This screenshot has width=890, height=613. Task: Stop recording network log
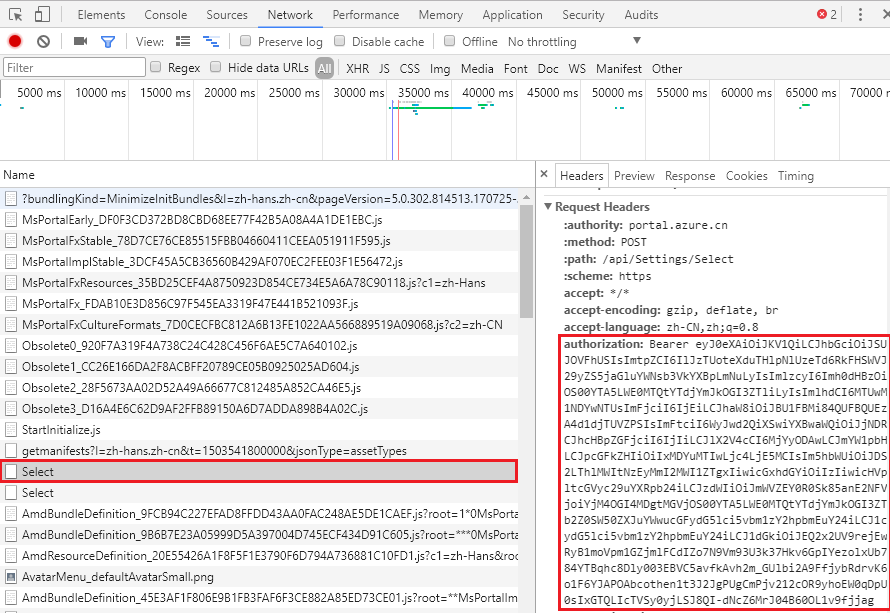(x=15, y=41)
